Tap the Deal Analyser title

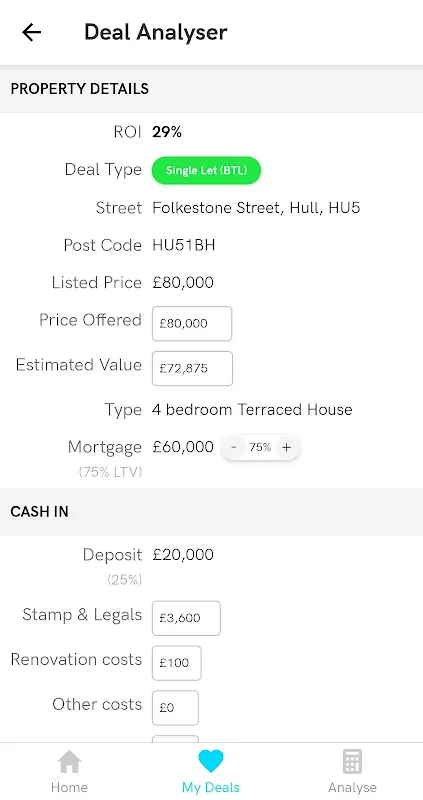(x=156, y=32)
